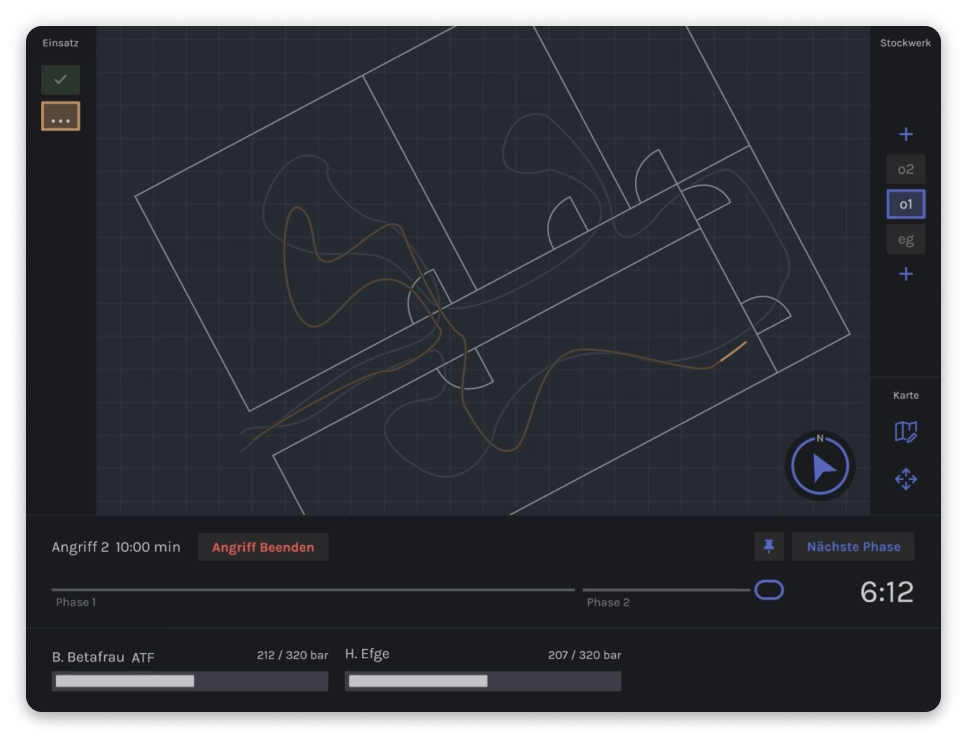Select the o1 floor tab

point(905,204)
